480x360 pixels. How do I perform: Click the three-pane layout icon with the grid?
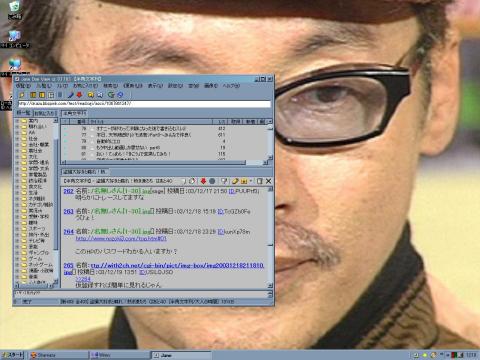tap(51, 95)
